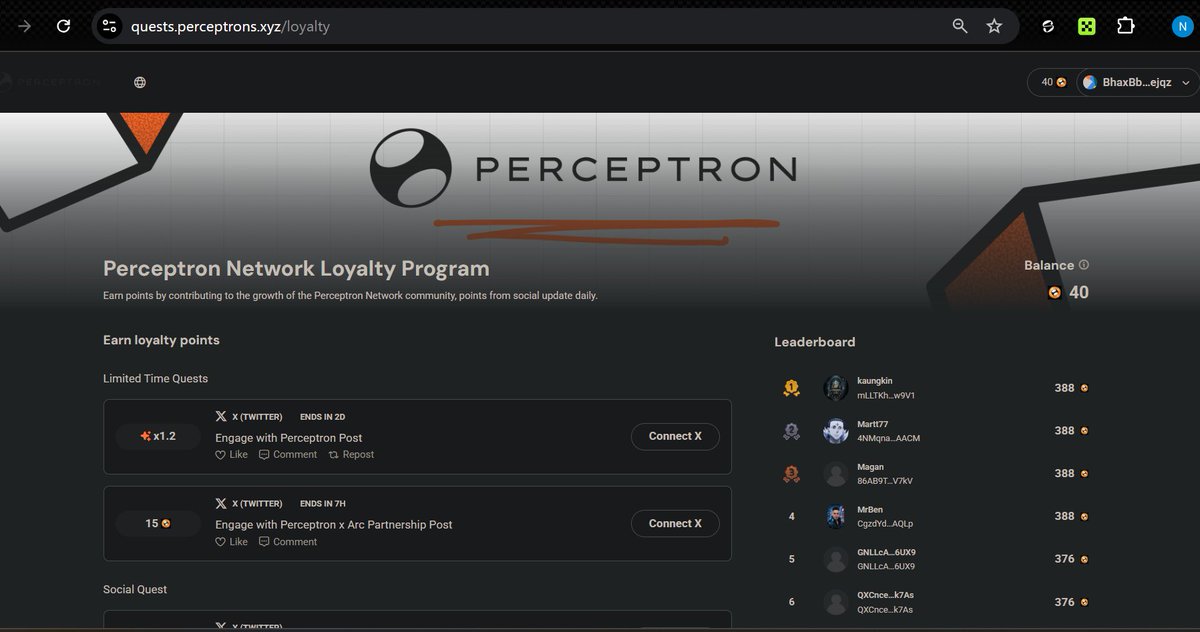Click Like on Arc Partnership Post quest
Viewport: 1200px width, 632px height.
click(231, 542)
